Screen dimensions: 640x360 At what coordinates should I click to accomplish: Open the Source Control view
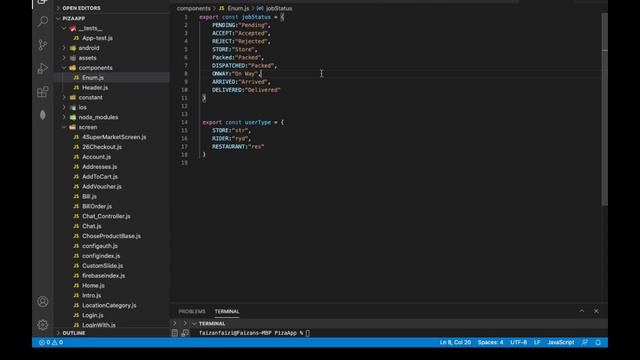click(42, 45)
